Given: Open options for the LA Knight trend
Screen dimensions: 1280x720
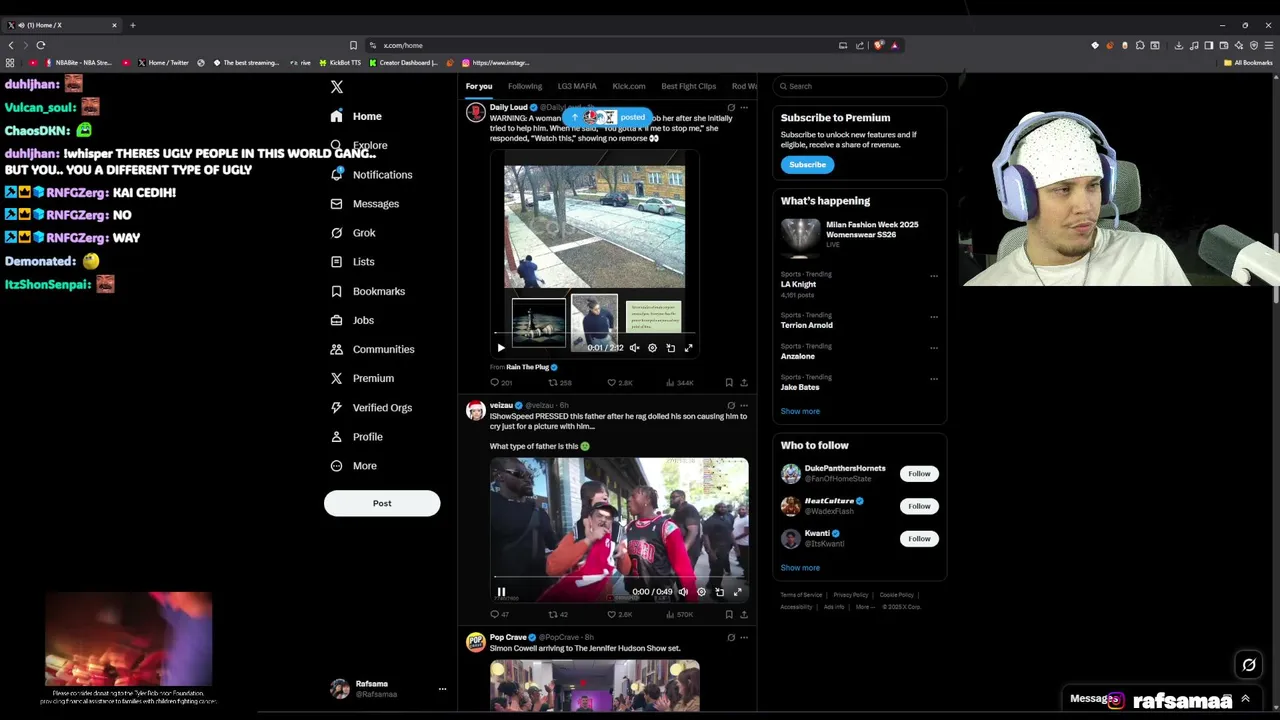Looking at the screenshot, I should click(934, 276).
